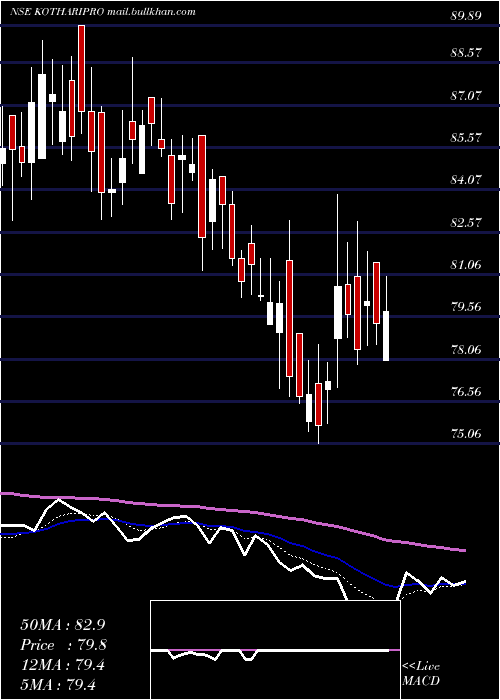500x700 pixels.
Task: Click the last white candle at chart end
Action: (x=386, y=336)
